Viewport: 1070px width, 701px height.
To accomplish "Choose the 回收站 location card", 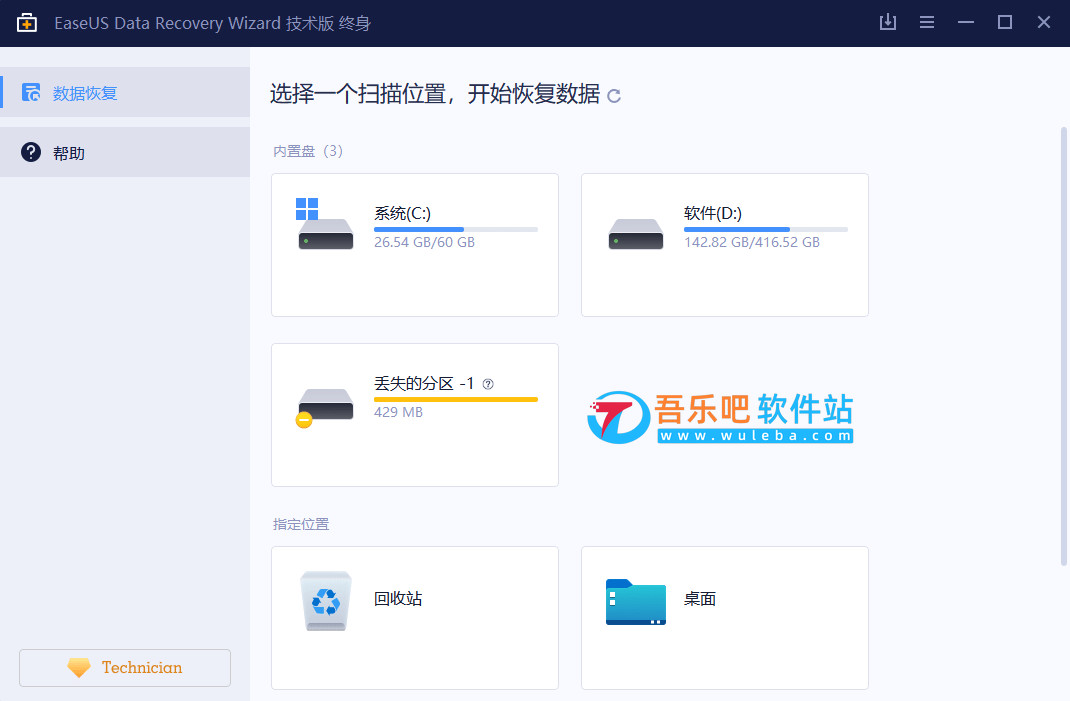I will coord(415,618).
